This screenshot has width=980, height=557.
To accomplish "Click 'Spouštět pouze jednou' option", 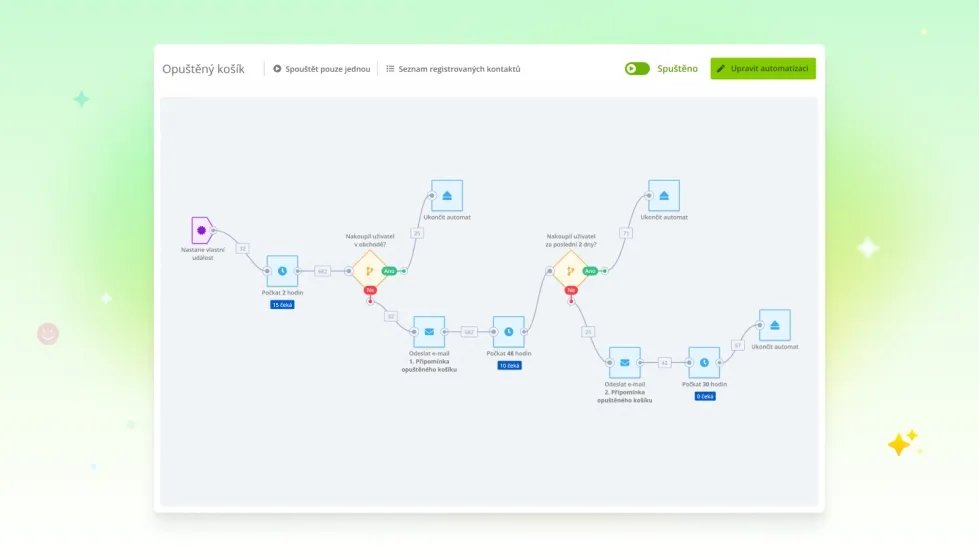I will (322, 69).
